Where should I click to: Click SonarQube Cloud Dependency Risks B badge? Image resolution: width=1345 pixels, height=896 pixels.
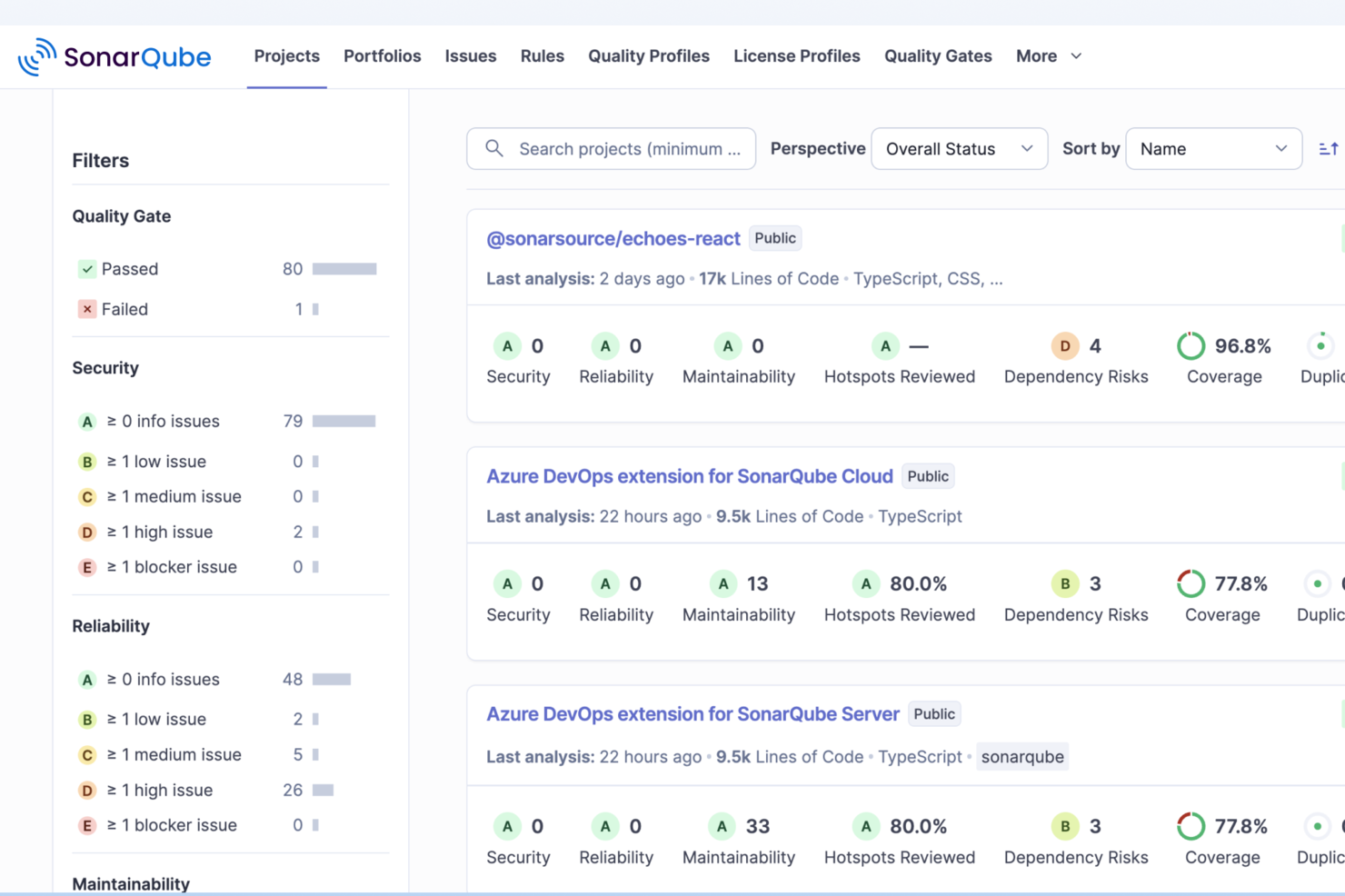pos(1065,583)
